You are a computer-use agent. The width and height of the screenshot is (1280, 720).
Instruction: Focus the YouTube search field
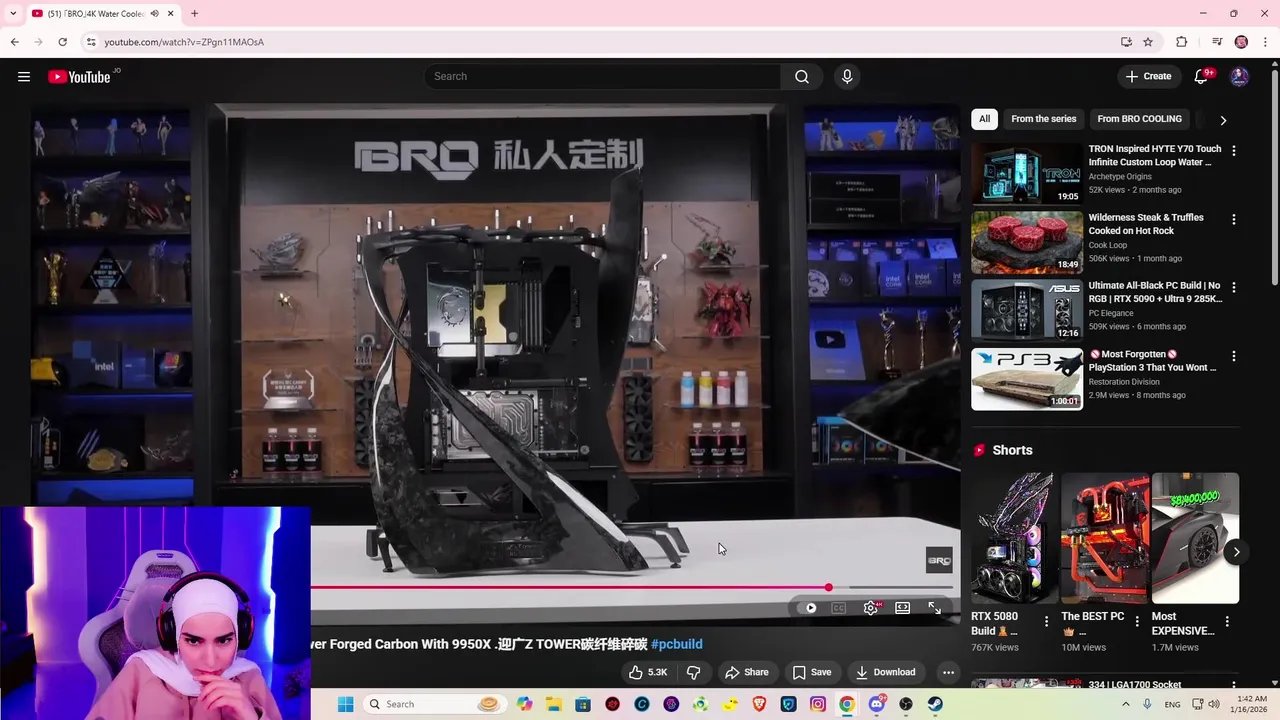[602, 77]
